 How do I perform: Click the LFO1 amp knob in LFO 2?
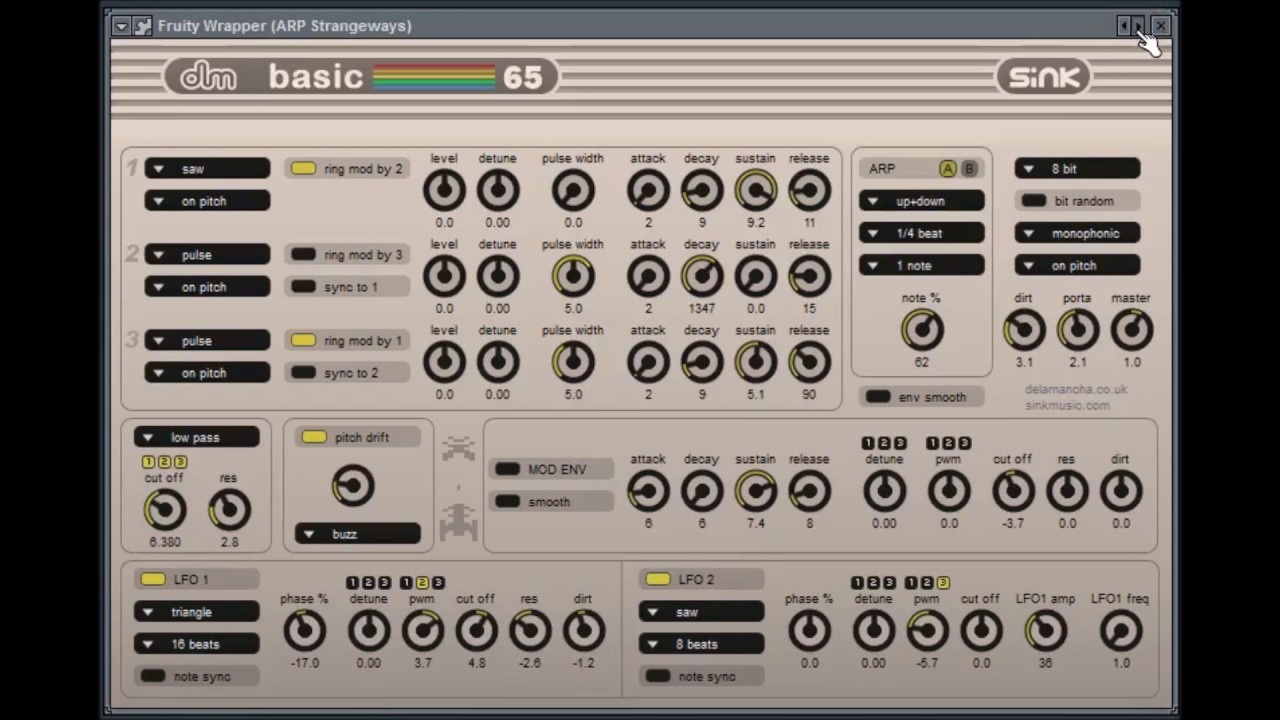pos(1045,631)
